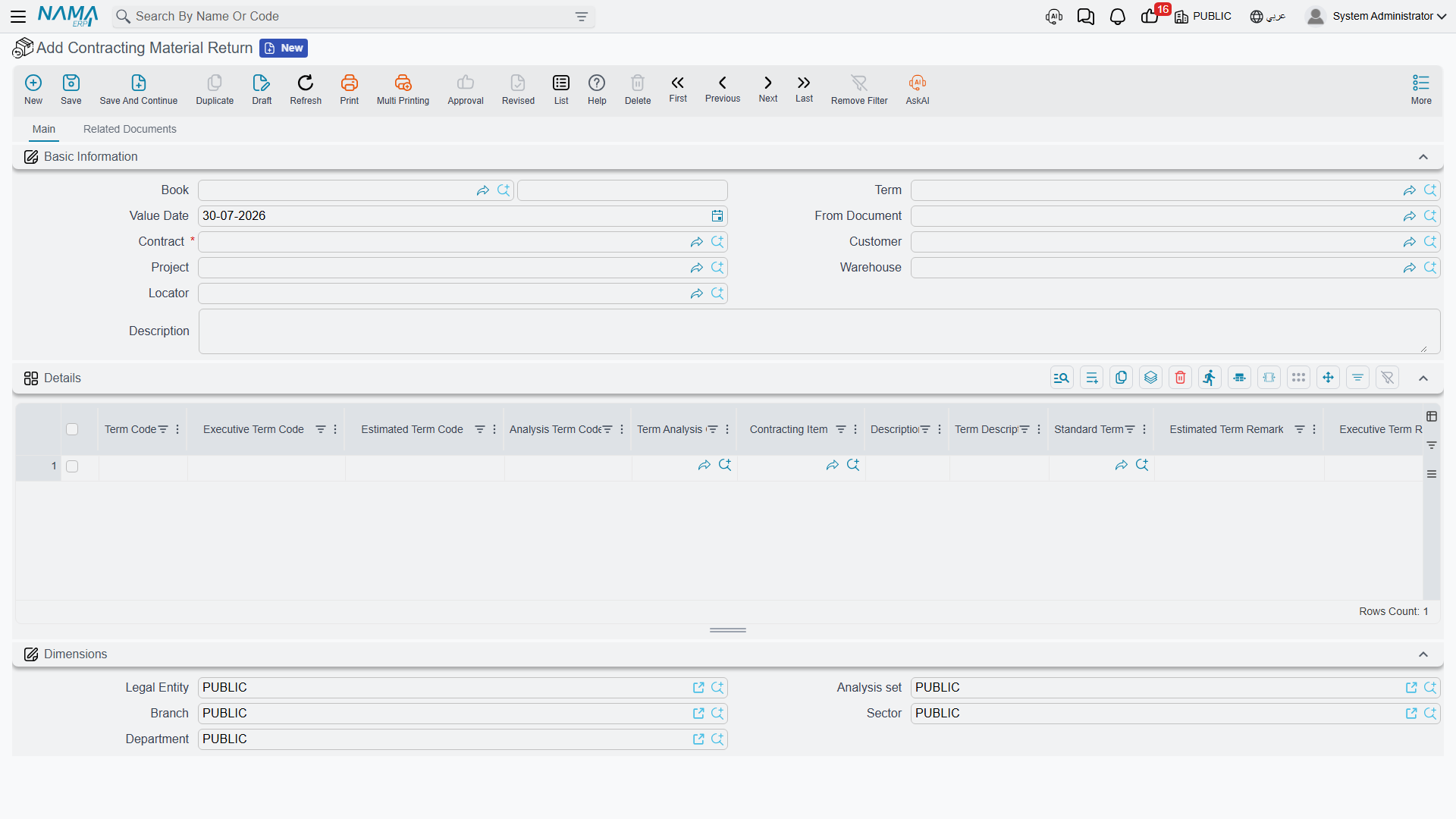
Task: Open the chat messages icon
Action: tap(1085, 17)
